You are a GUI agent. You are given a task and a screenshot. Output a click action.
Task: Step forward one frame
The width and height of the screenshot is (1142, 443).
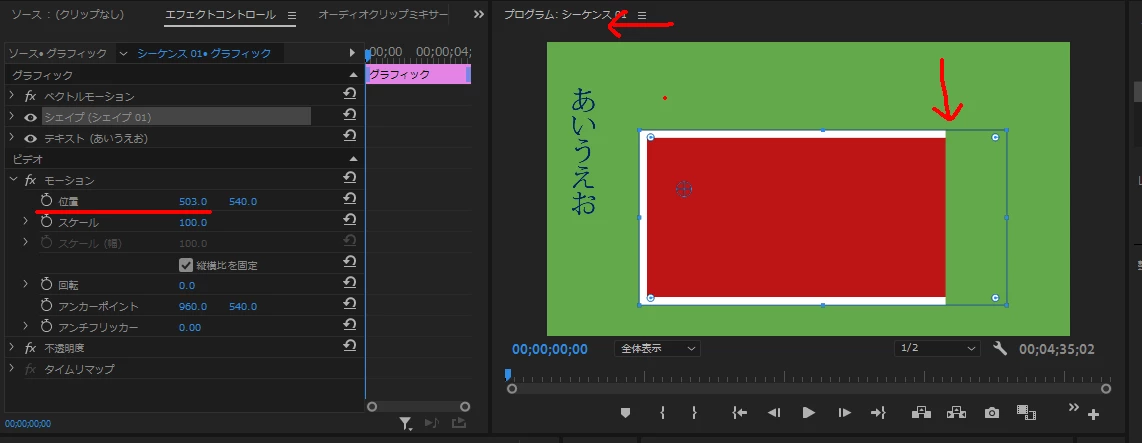point(844,412)
